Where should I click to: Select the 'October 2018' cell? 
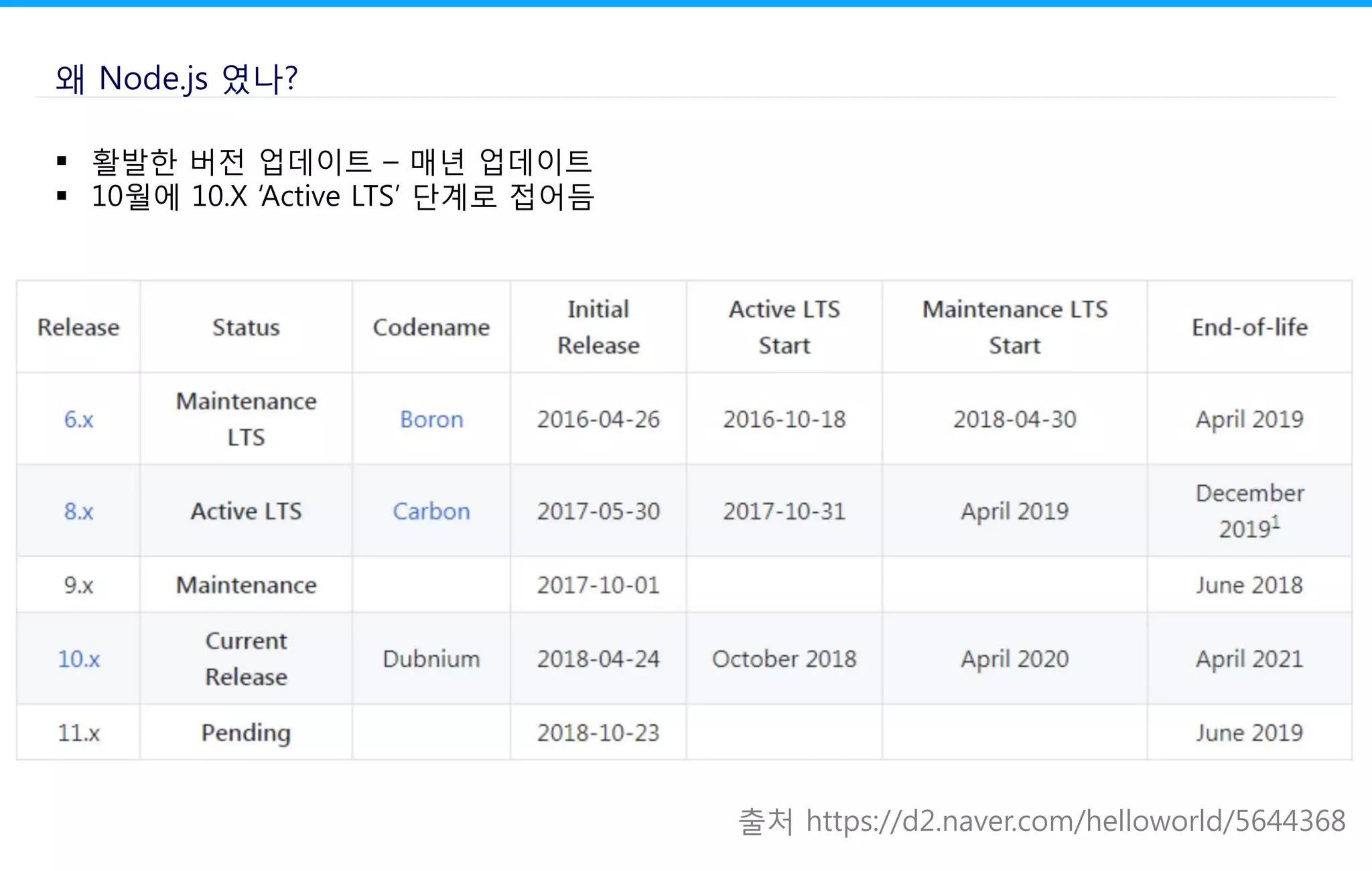(784, 659)
